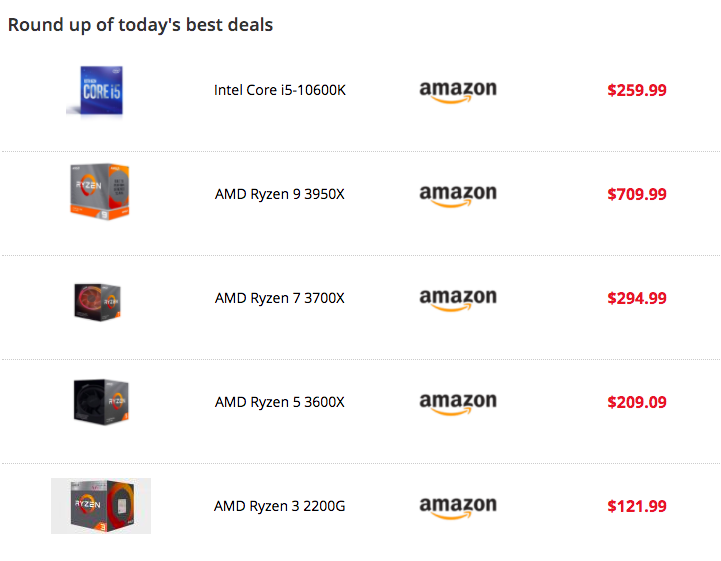Open Amazon logo for Ryzen 3 2200G

pos(458,507)
